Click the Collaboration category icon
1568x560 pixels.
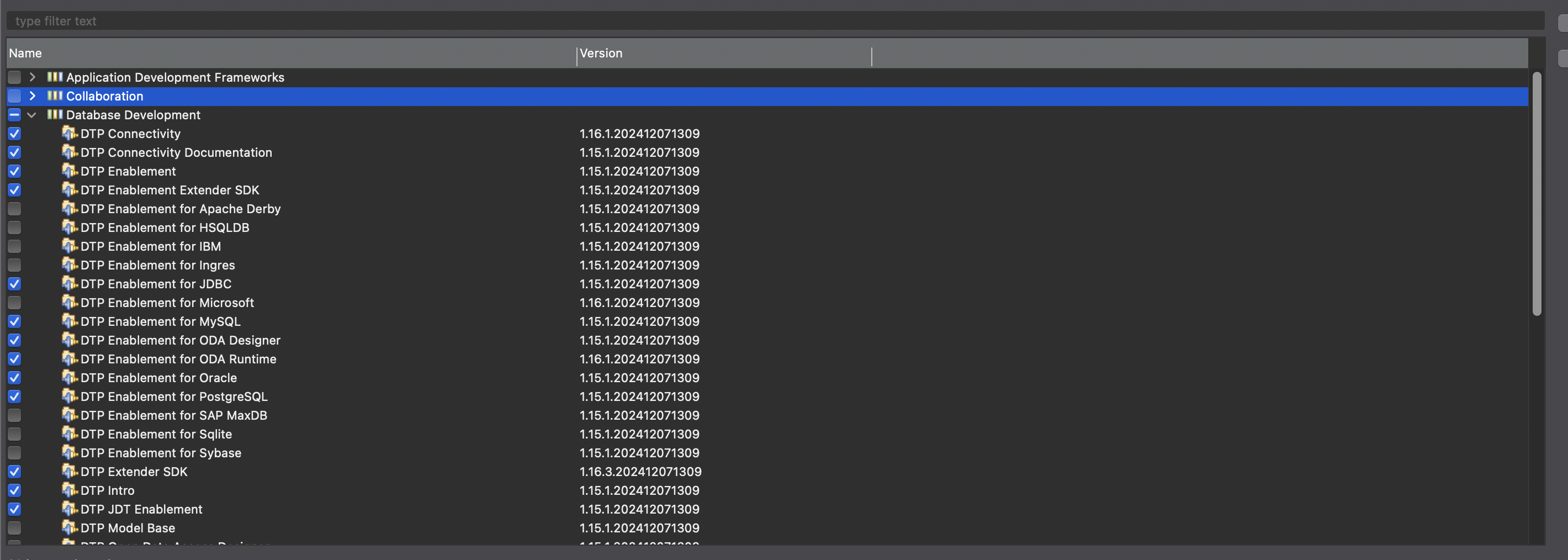[55, 96]
